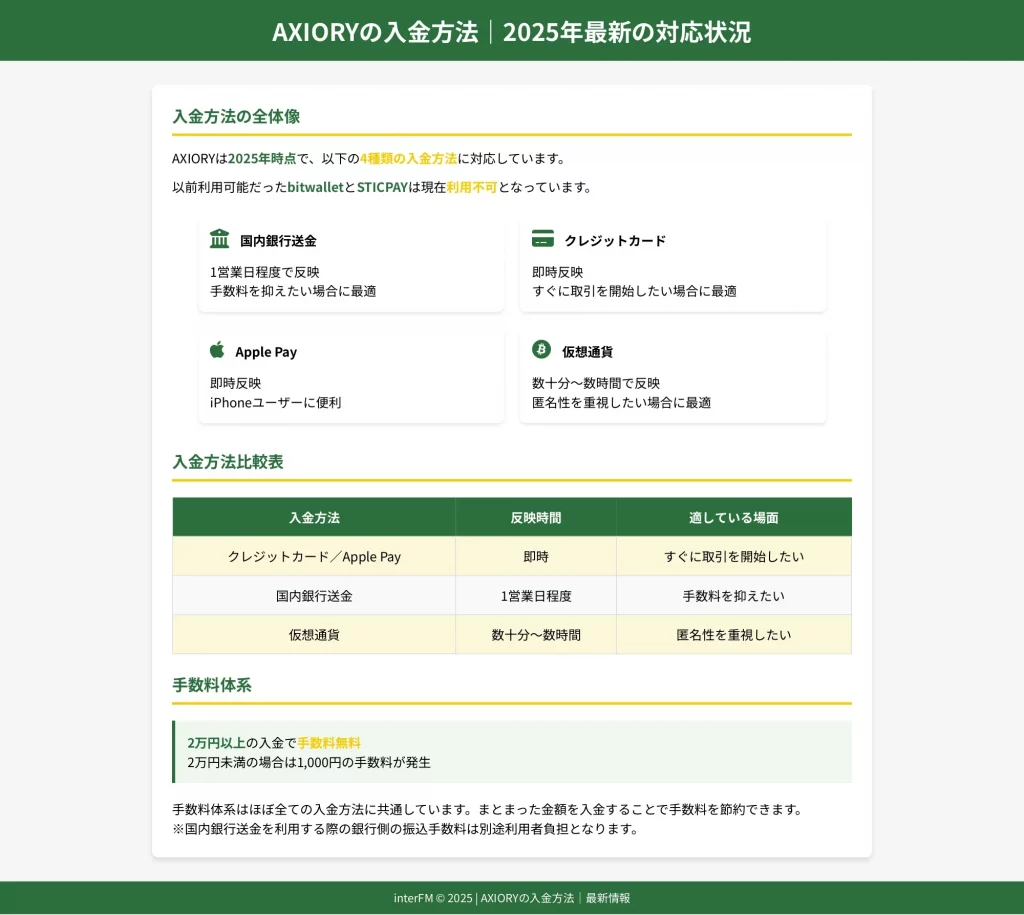The width and height of the screenshot is (1024, 915).
Task: Click the 適している場面 column header
Action: pyautogui.click(x=733, y=517)
